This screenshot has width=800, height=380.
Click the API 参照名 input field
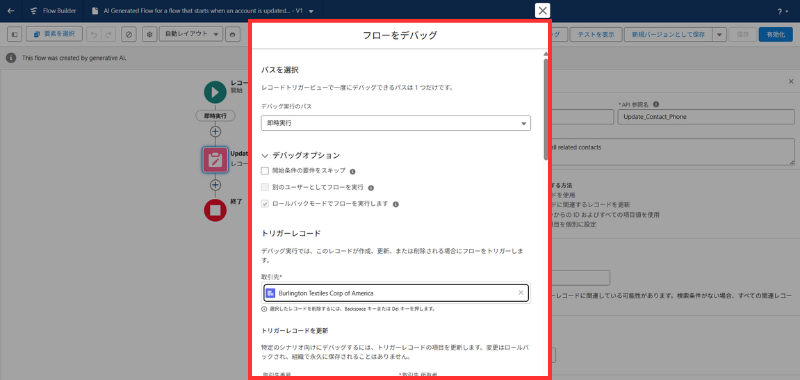(706, 117)
